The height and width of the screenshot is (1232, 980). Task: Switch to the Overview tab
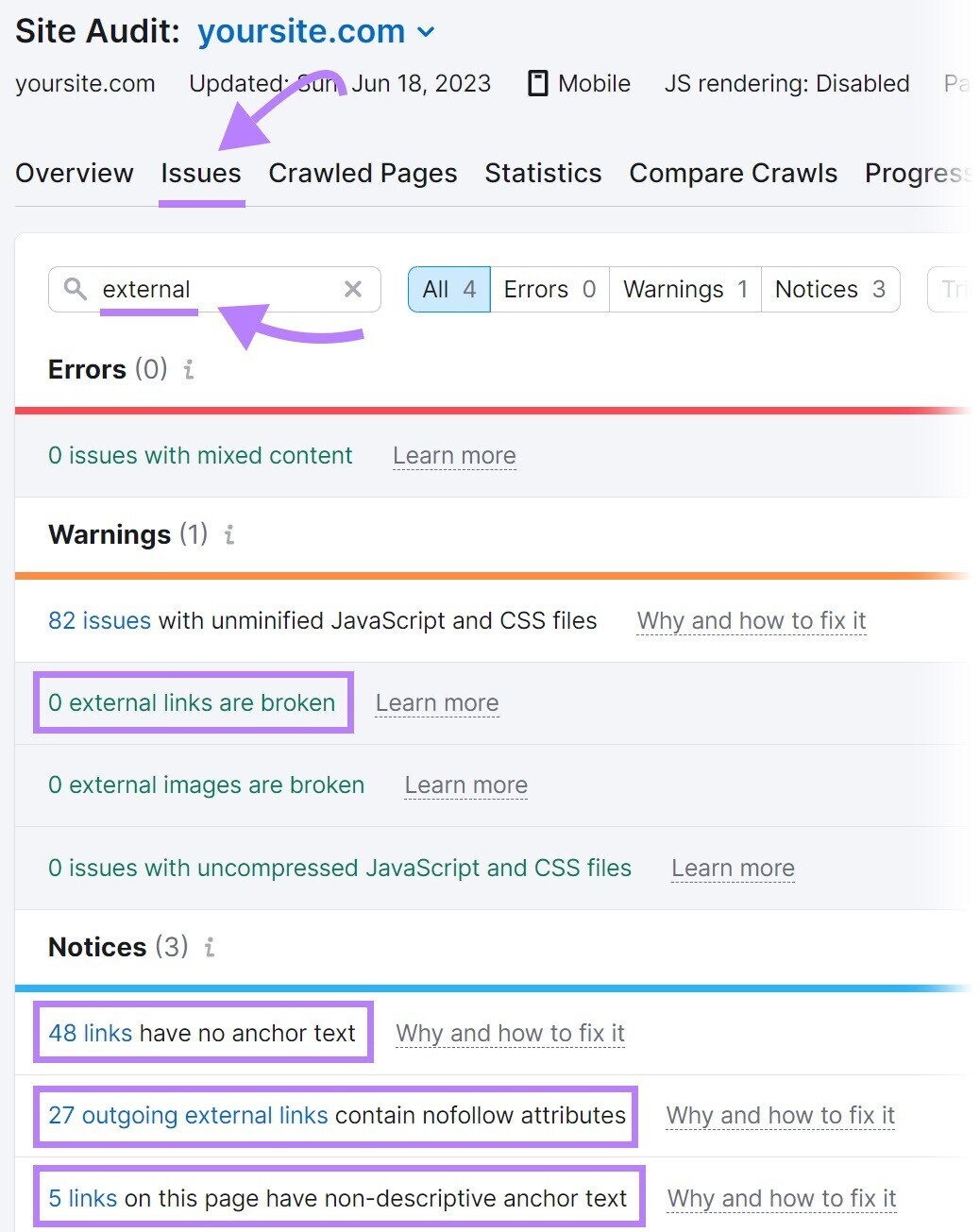pyautogui.click(x=74, y=173)
